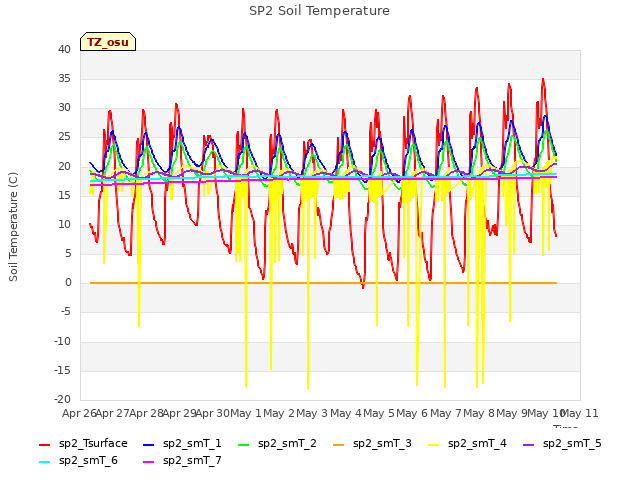640x480 pixels.
Task: Click the 40 y-axis tick label
Action: click(64, 50)
